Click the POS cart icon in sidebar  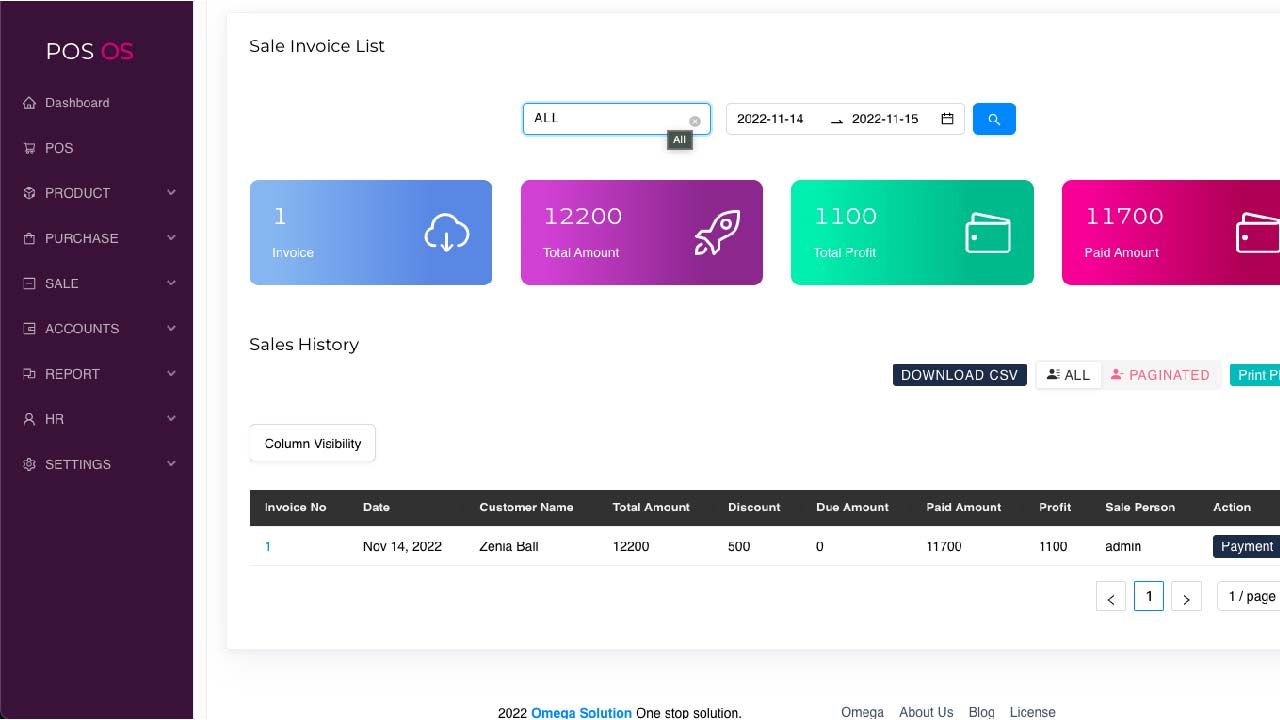29,148
